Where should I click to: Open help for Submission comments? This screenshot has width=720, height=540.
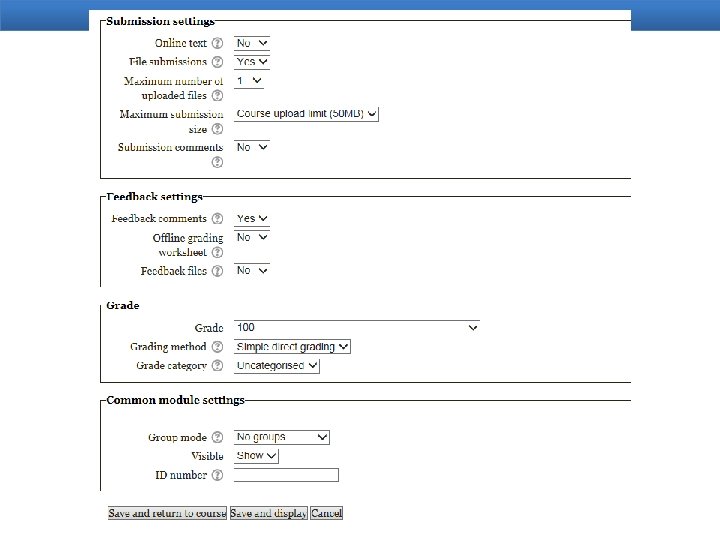click(217, 162)
